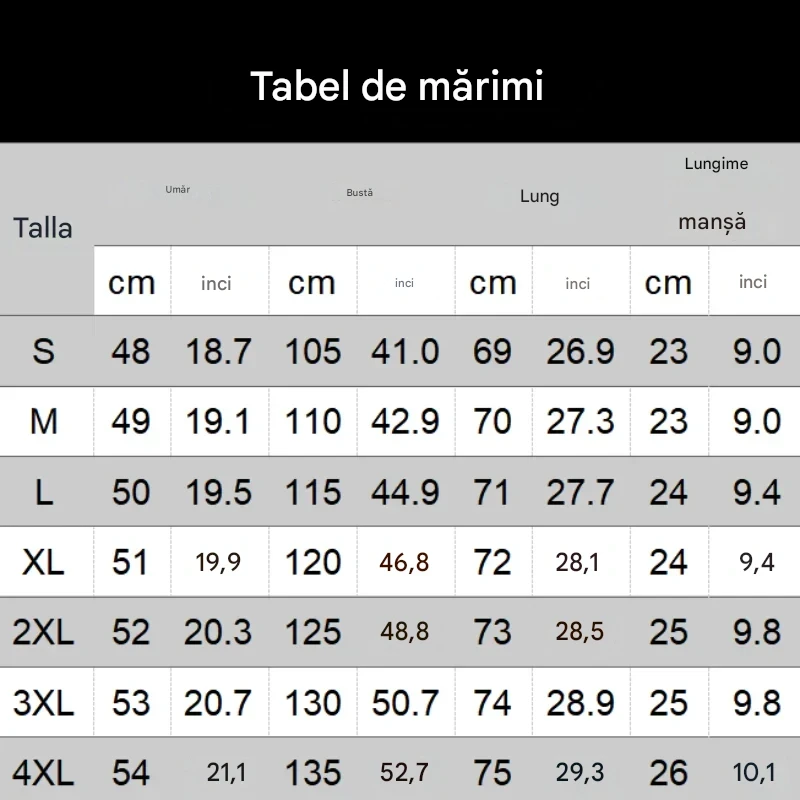Click sleeve inch value 10,1
The height and width of the screenshot is (800, 800).
tap(755, 772)
